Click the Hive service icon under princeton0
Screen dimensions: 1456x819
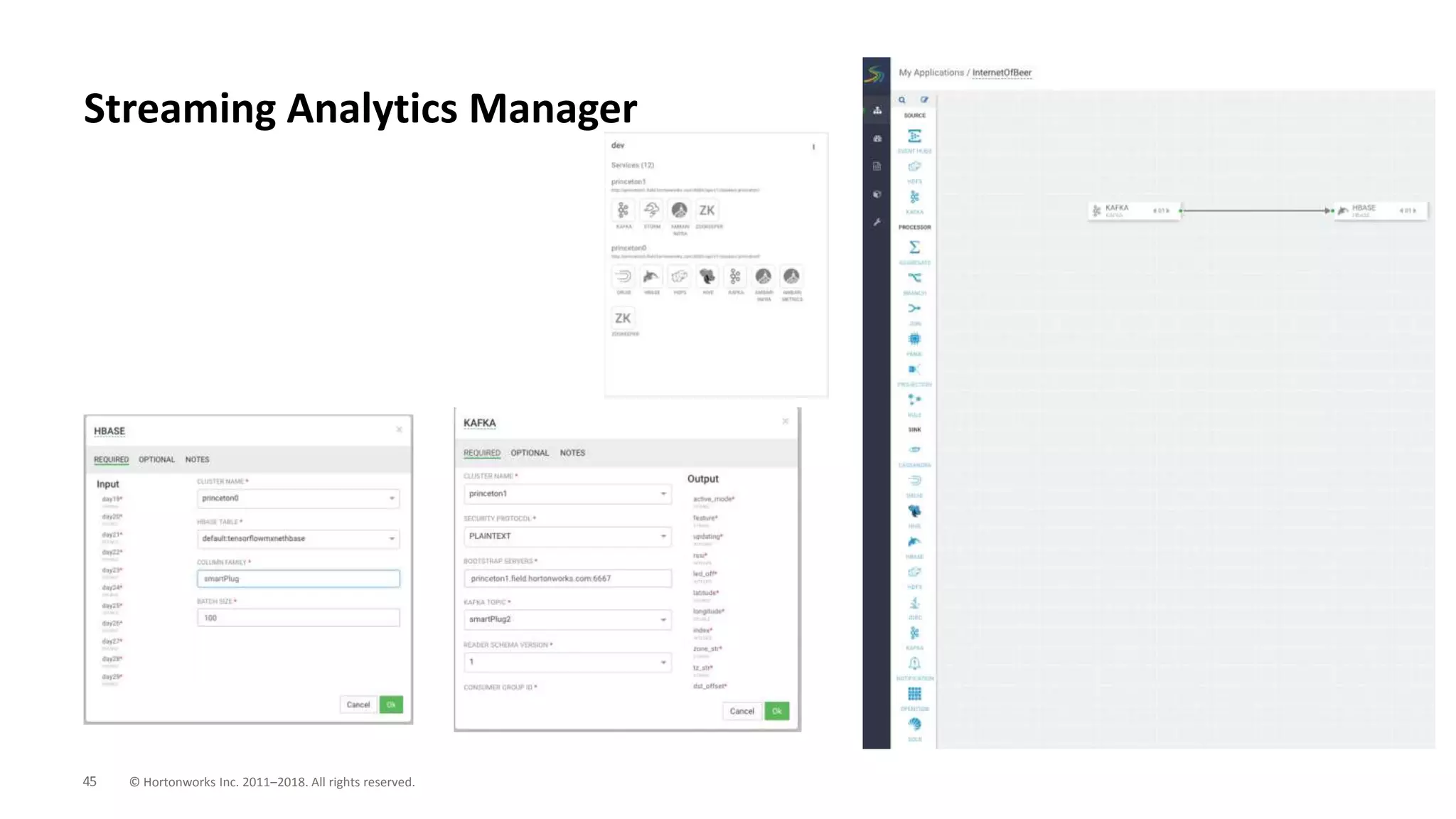(x=707, y=277)
